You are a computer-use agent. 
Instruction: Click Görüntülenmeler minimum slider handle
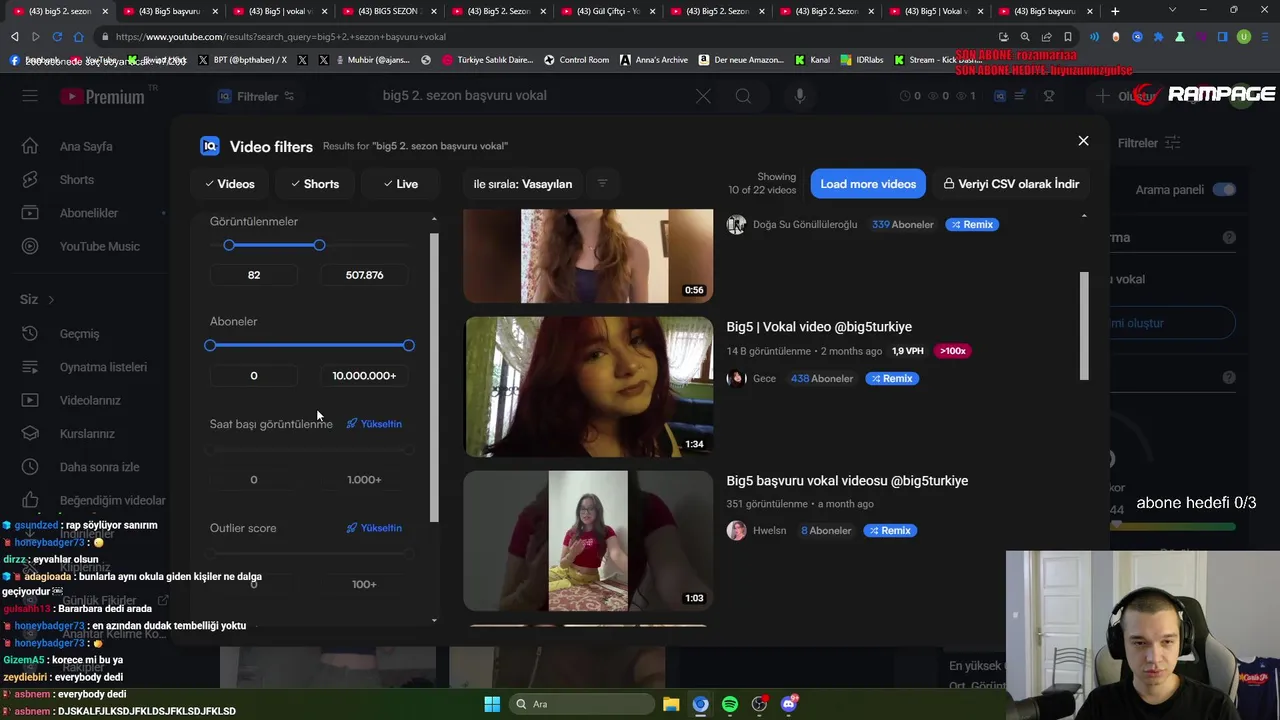point(229,245)
